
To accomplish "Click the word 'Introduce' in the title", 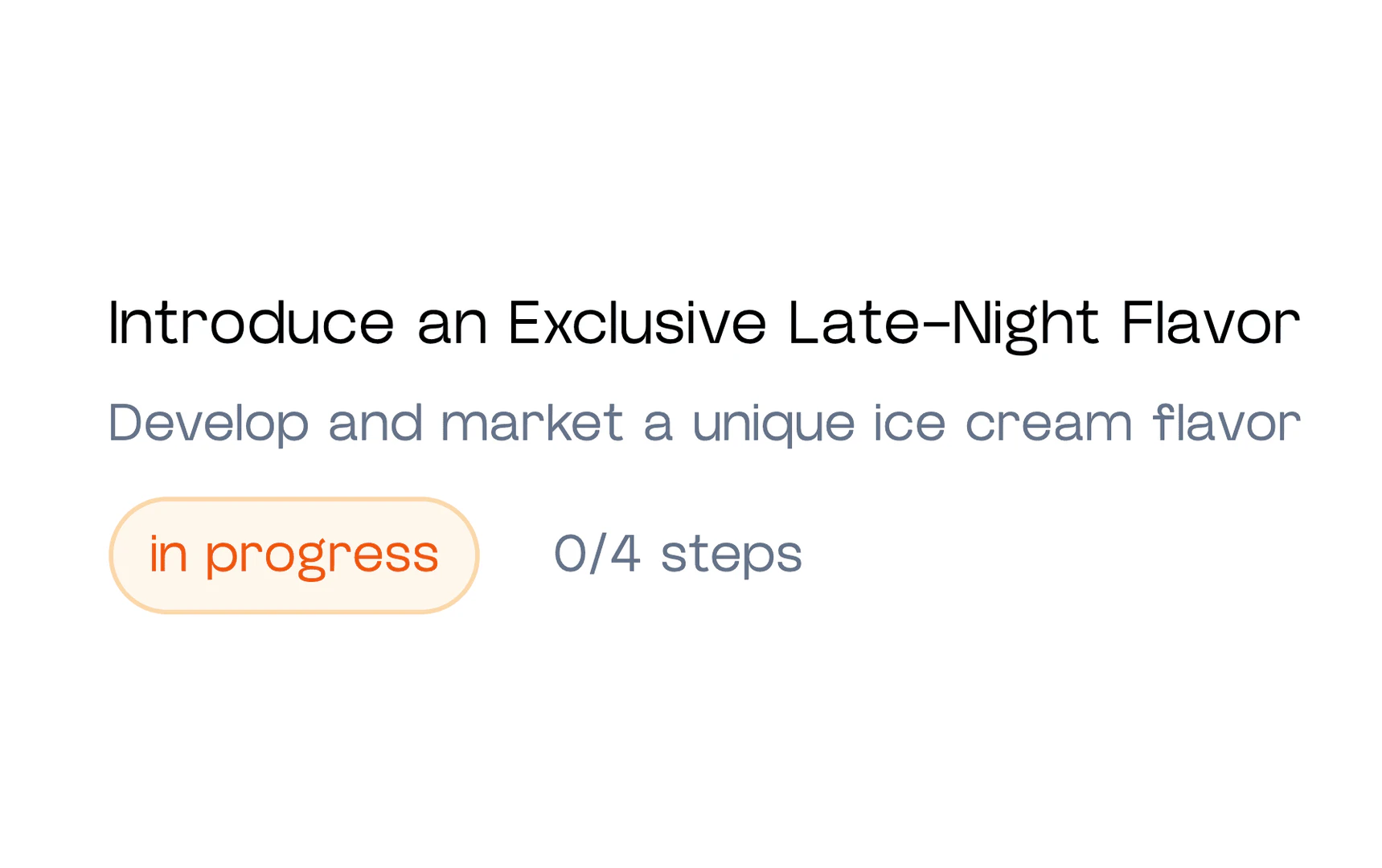I will tap(251, 324).
